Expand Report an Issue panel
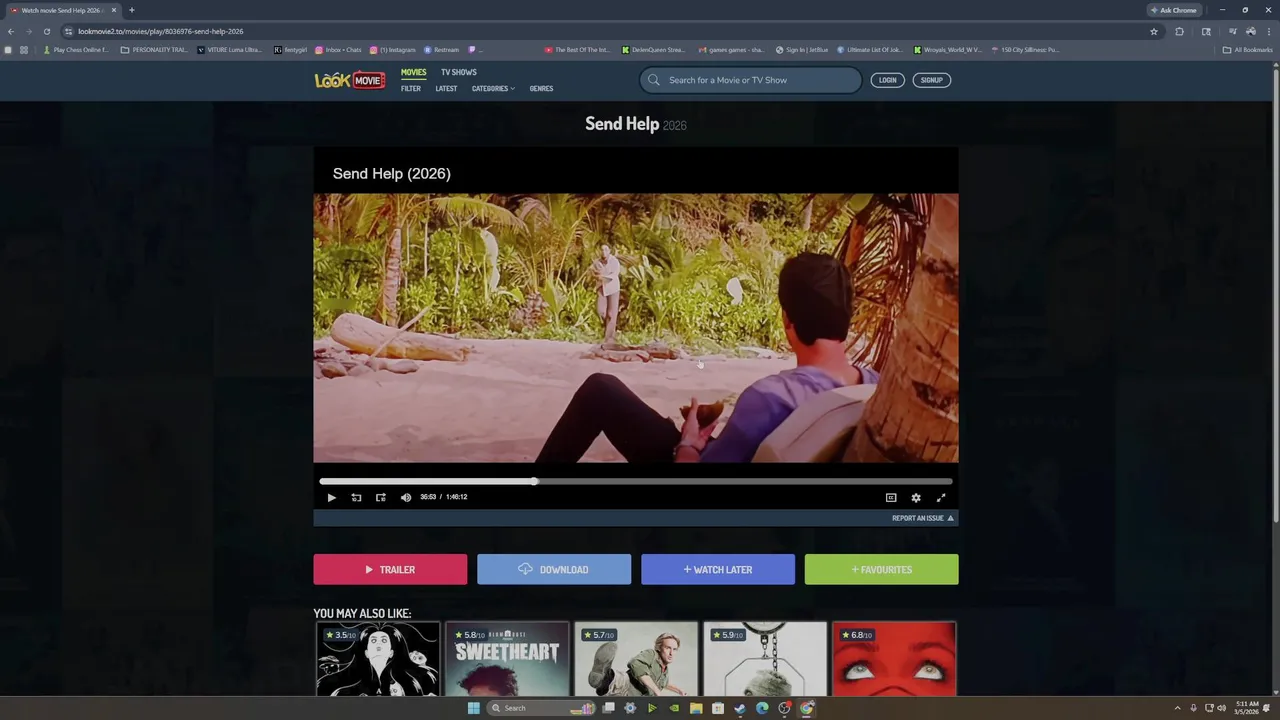The width and height of the screenshot is (1280, 720). point(923,518)
